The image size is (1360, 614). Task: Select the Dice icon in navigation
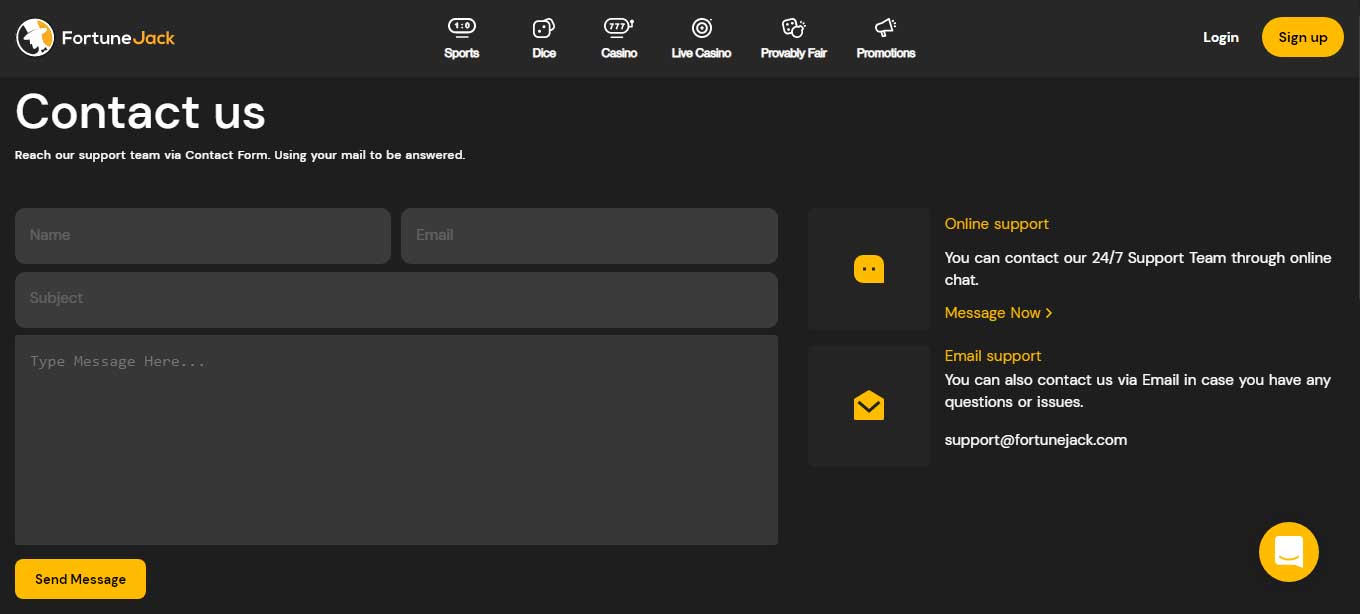pos(544,28)
